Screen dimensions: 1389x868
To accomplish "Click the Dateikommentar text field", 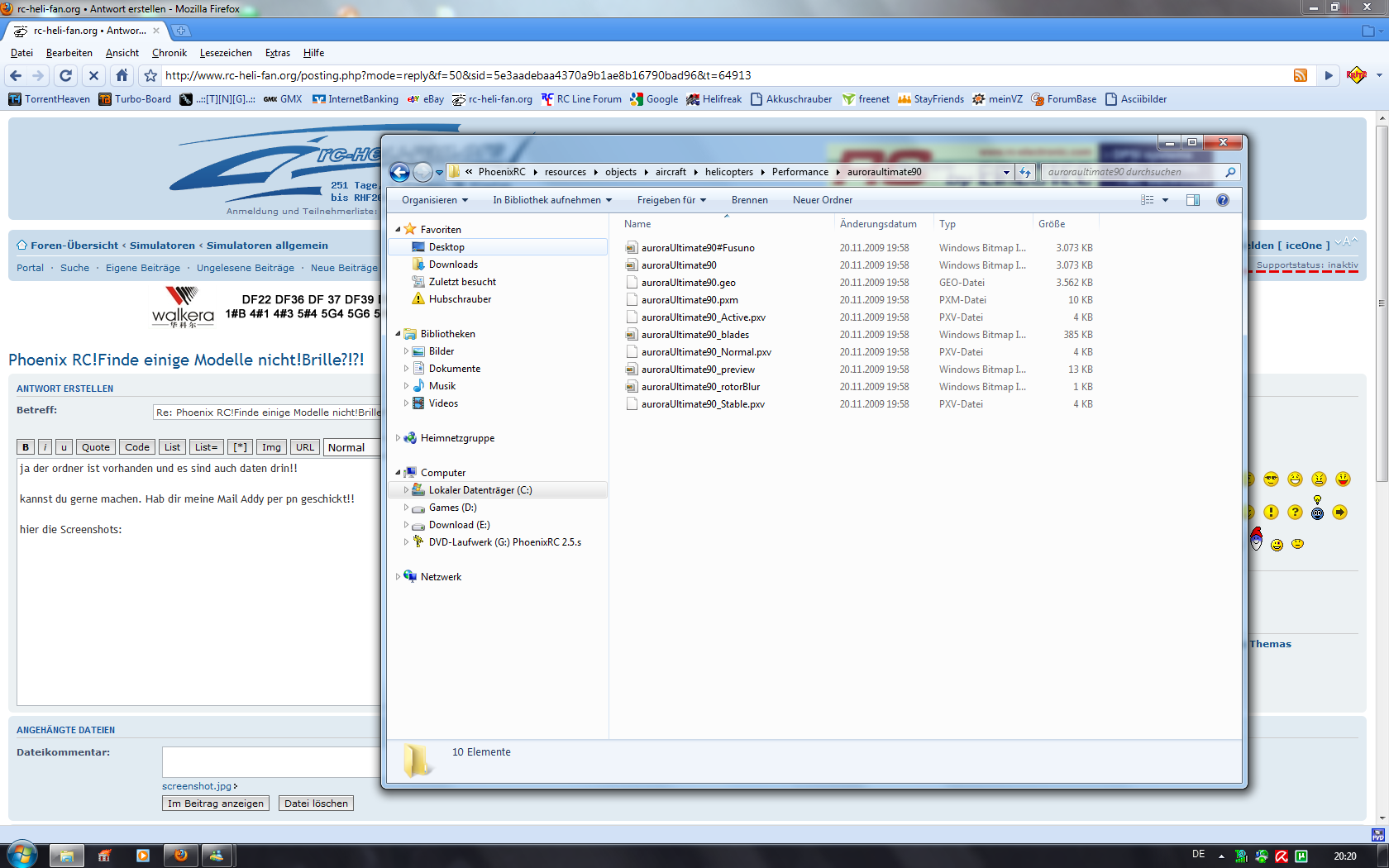I will [271, 761].
